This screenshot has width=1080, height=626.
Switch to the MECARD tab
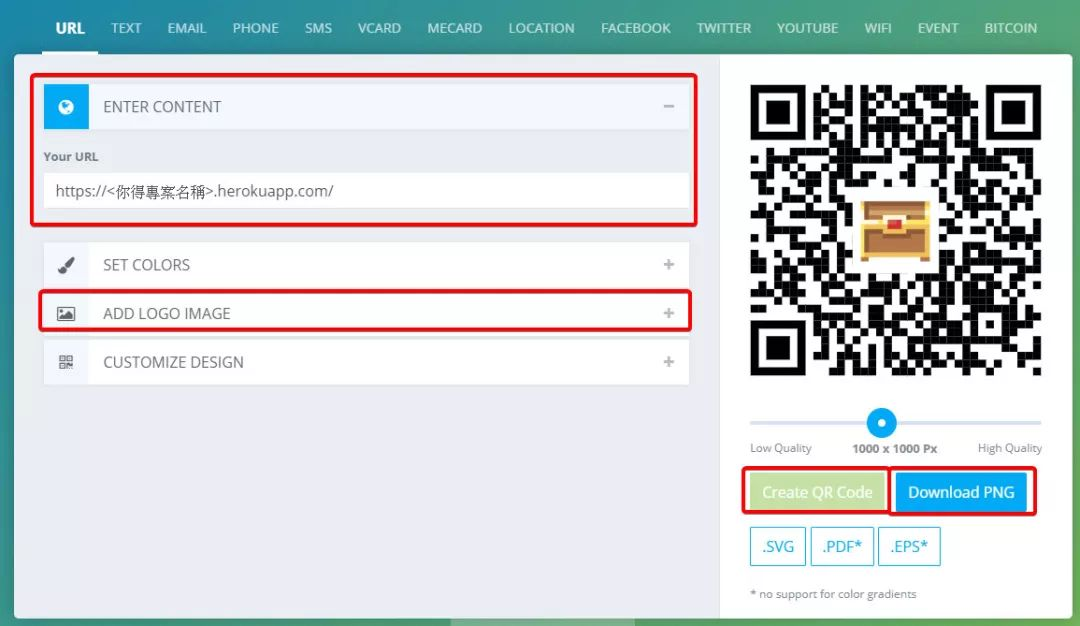tap(455, 28)
